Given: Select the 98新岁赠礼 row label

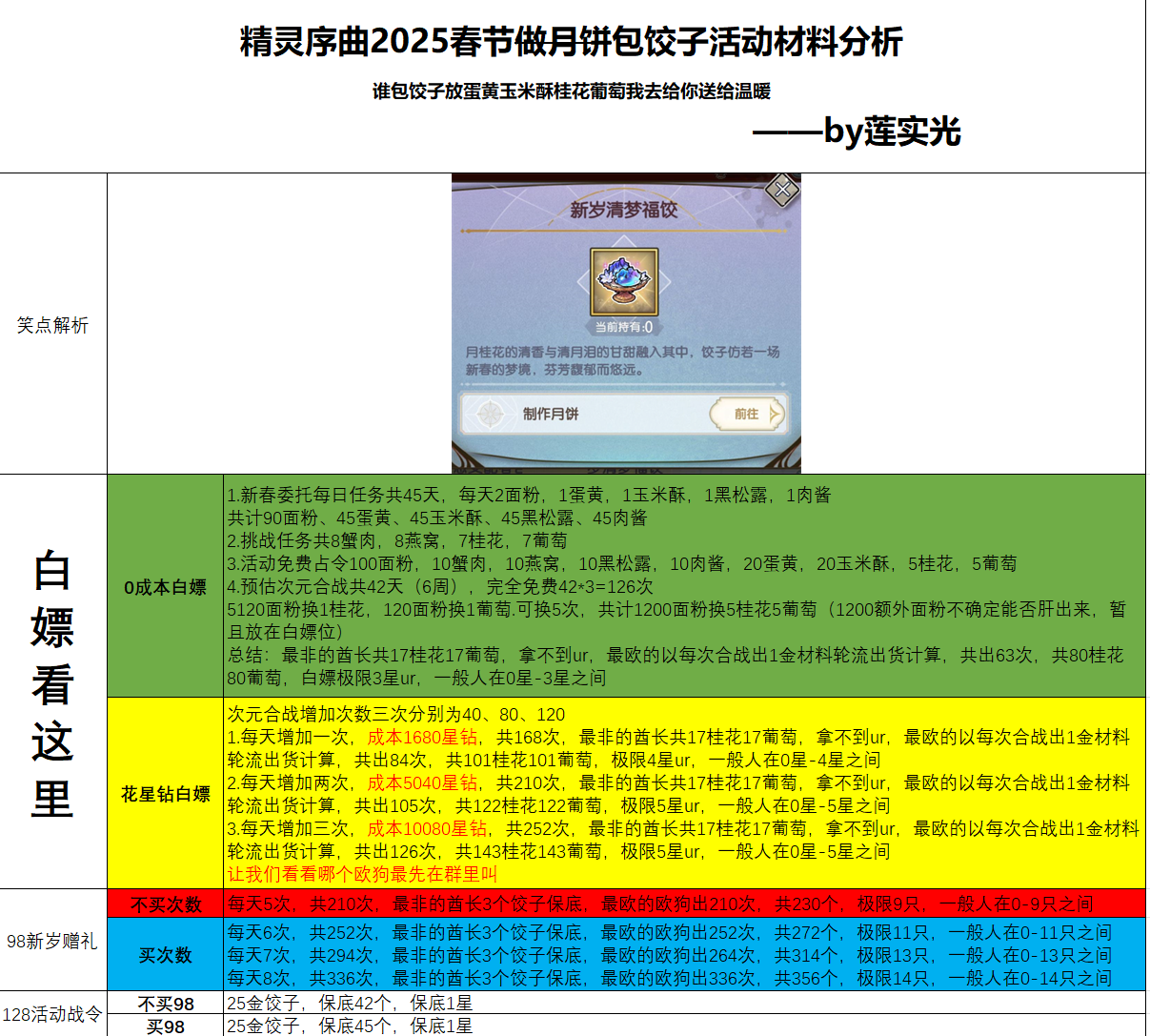Looking at the screenshot, I should pyautogui.click(x=52, y=941).
